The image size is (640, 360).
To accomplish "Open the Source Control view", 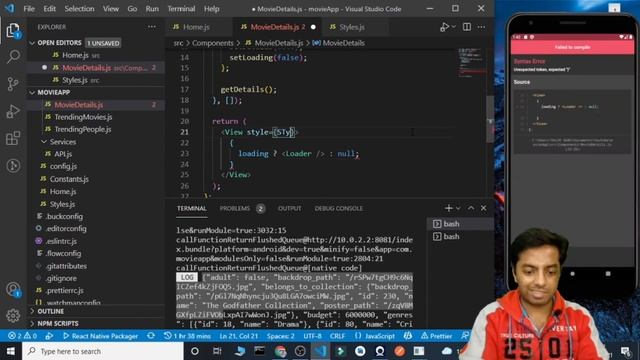I will tap(13, 84).
